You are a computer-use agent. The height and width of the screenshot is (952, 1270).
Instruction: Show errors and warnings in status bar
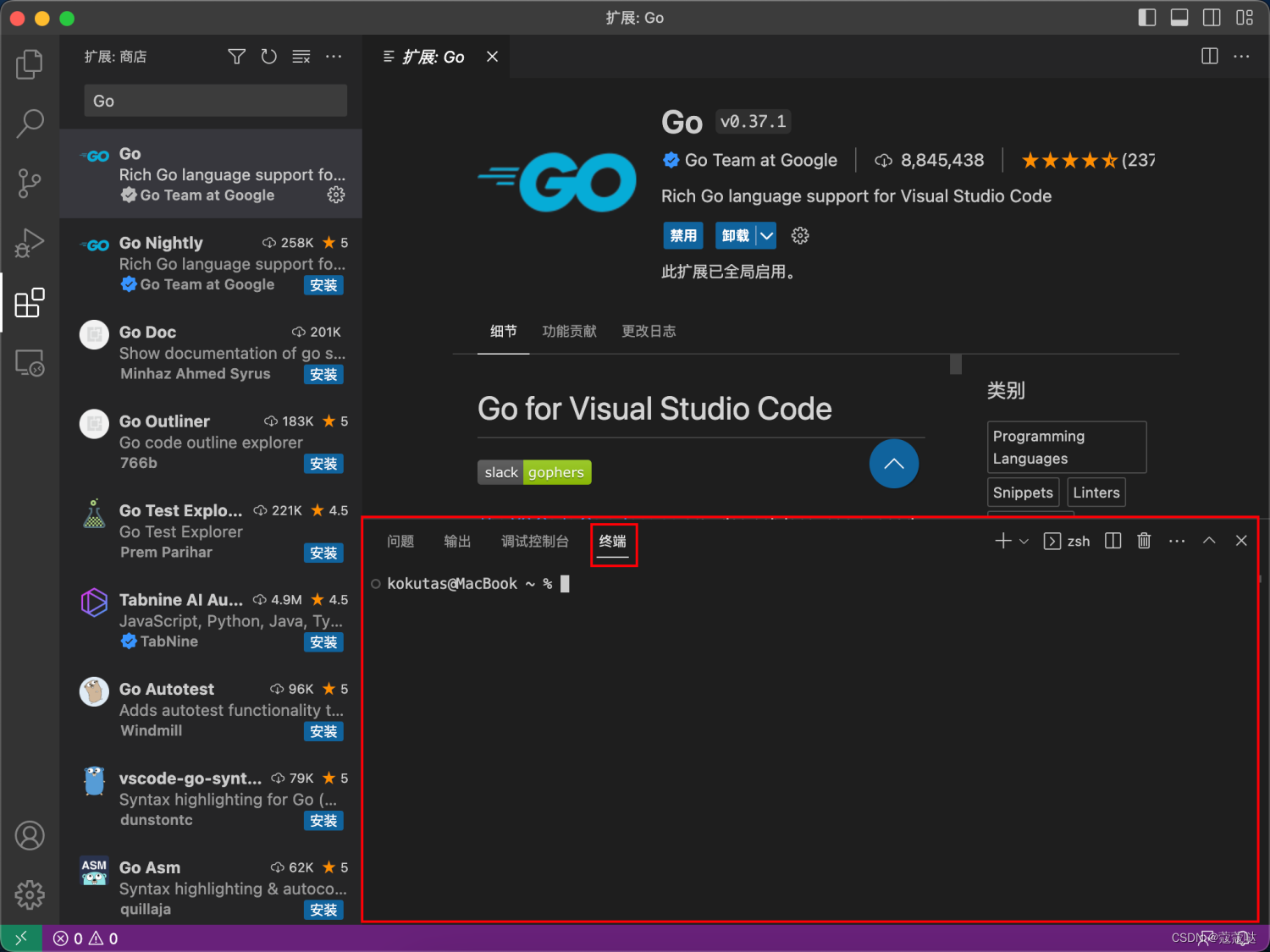coord(86,938)
